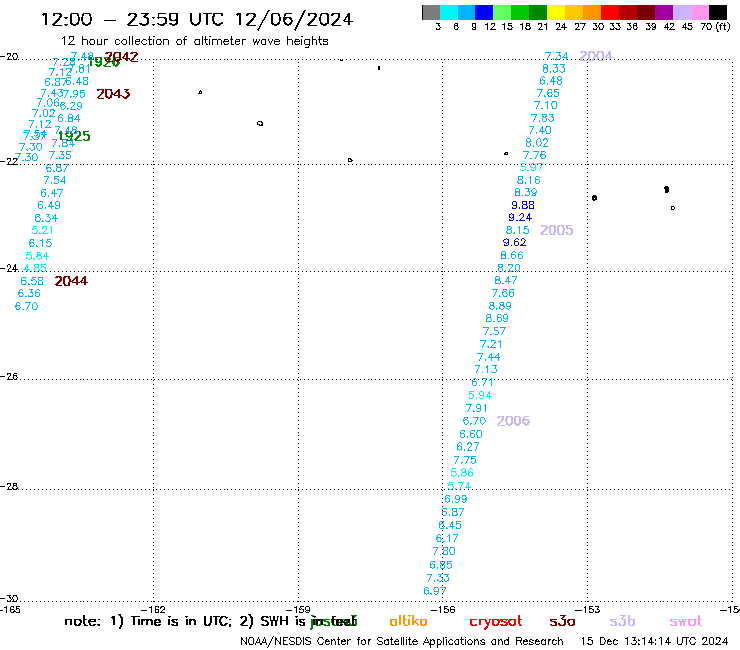This screenshot has width=740, height=650.
Task: Click the wave height value 6.58
Action: 32,281
